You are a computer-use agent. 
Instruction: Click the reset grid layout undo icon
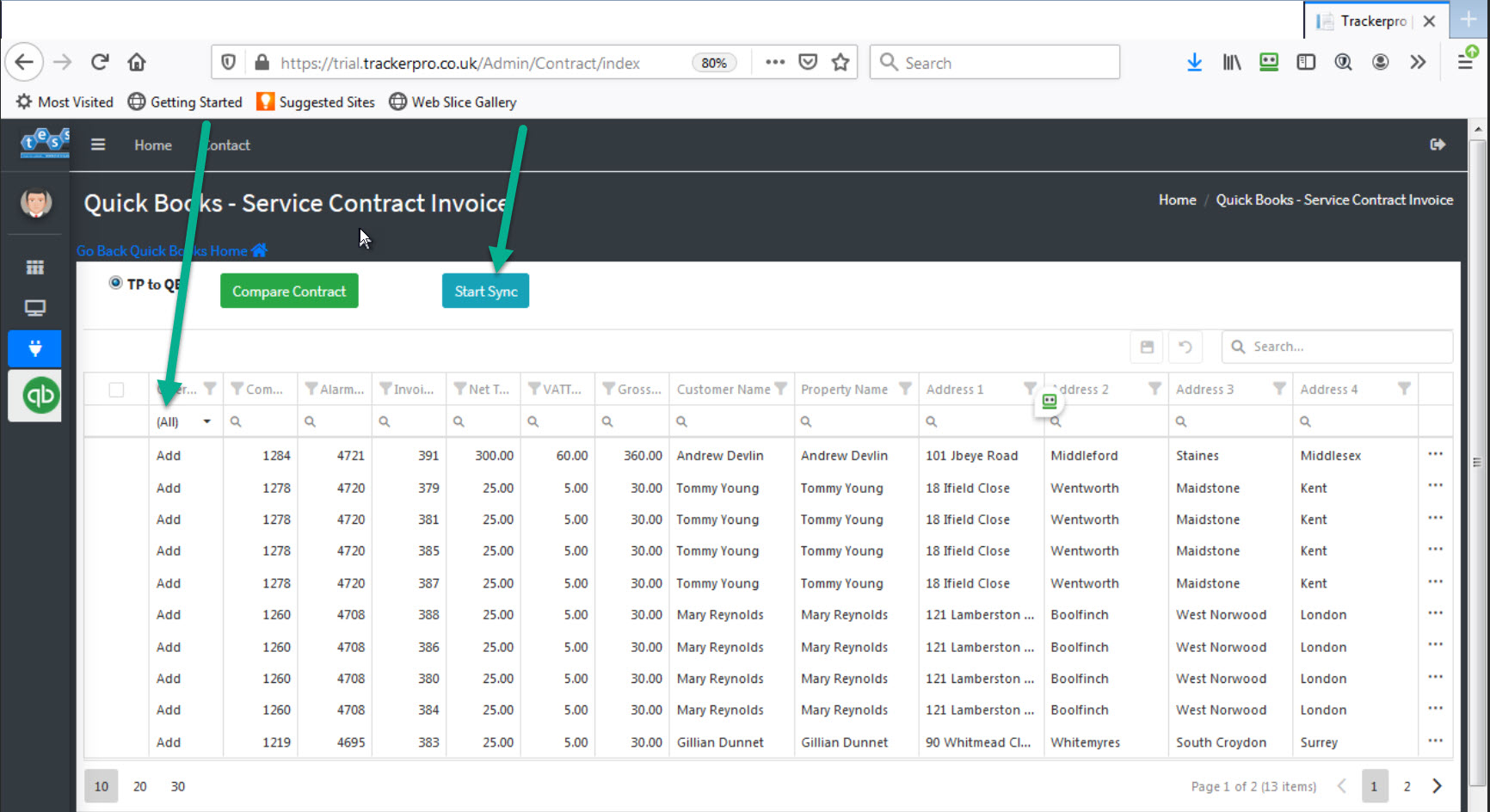(1185, 347)
